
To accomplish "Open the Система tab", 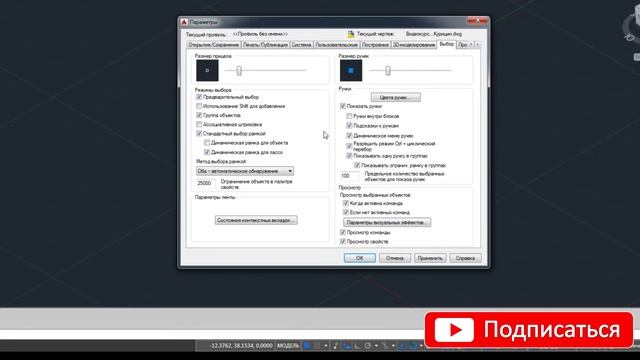I will (x=301, y=45).
